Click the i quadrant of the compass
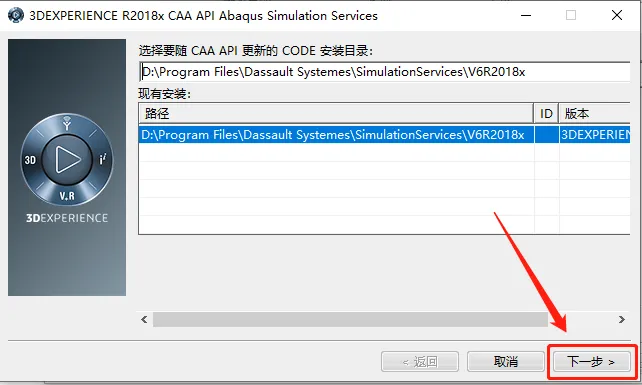 click(x=103, y=159)
